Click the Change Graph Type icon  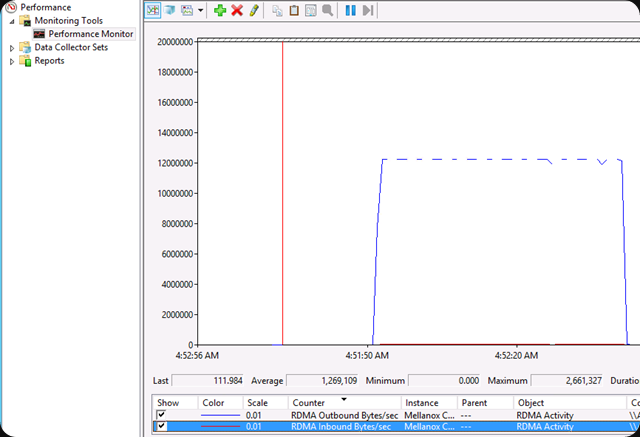click(x=187, y=10)
